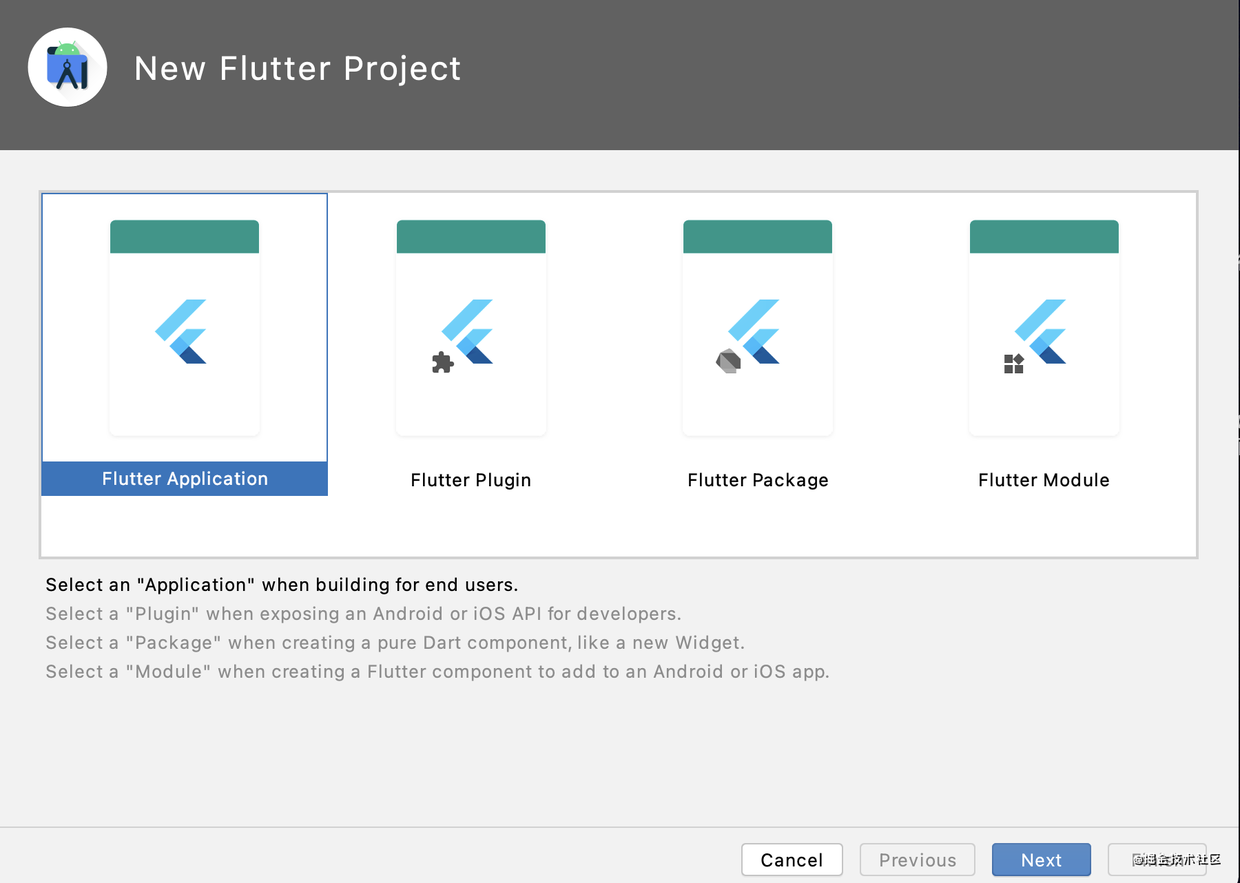Proceed with the Next button
1240x883 pixels.
pyautogui.click(x=1041, y=860)
